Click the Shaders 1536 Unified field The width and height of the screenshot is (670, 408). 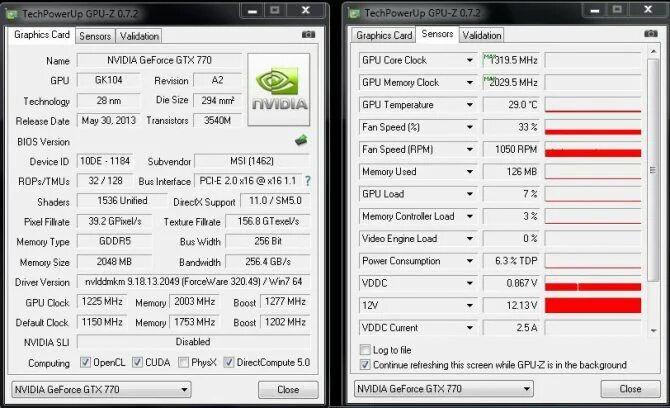(122, 201)
